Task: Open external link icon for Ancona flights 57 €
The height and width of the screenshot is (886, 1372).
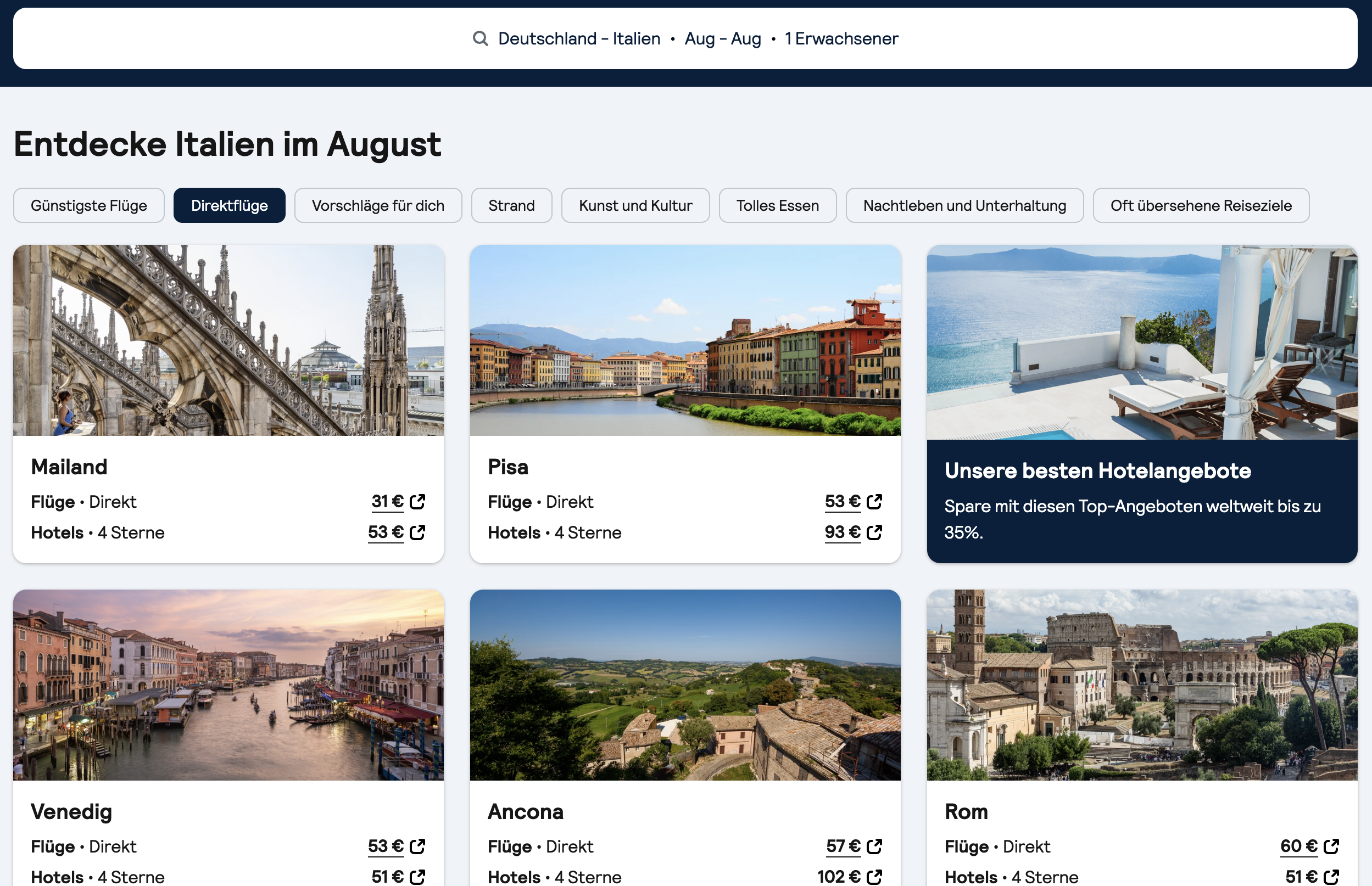Action: coord(874,846)
